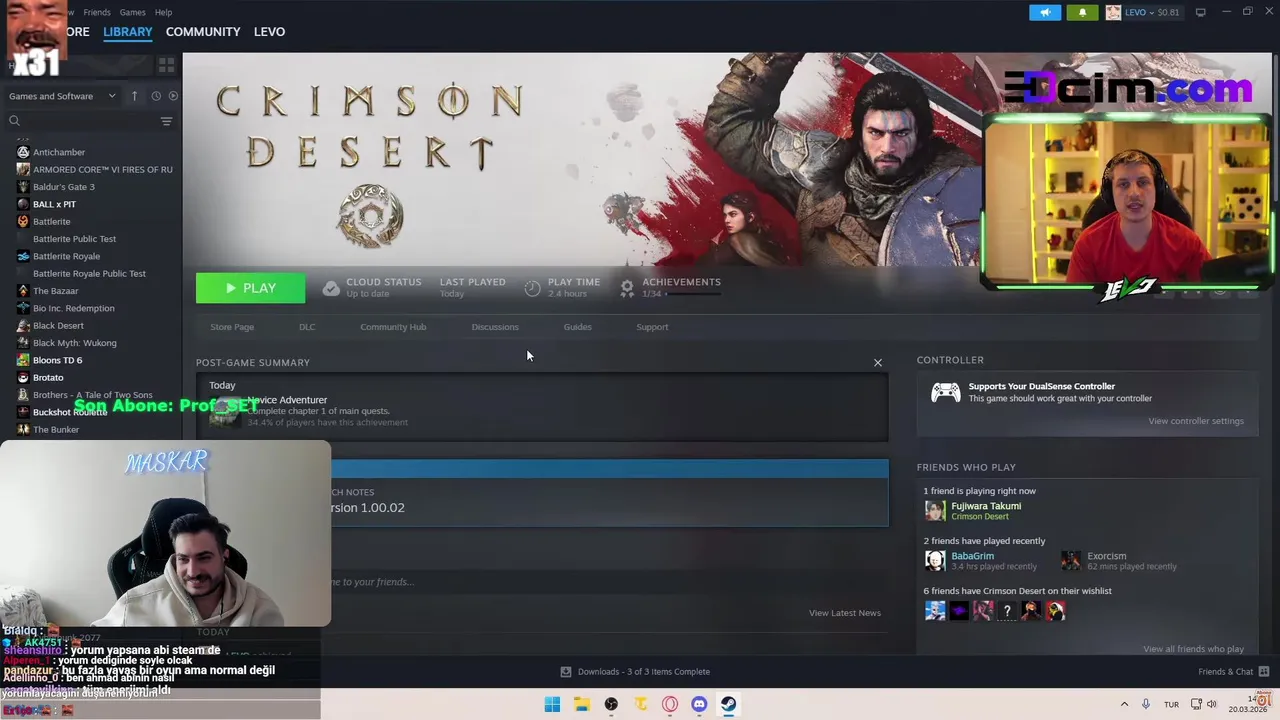Switch to Big Picture mode icon
Viewport: 1280px width, 720px height.
pyautogui.click(x=1201, y=12)
